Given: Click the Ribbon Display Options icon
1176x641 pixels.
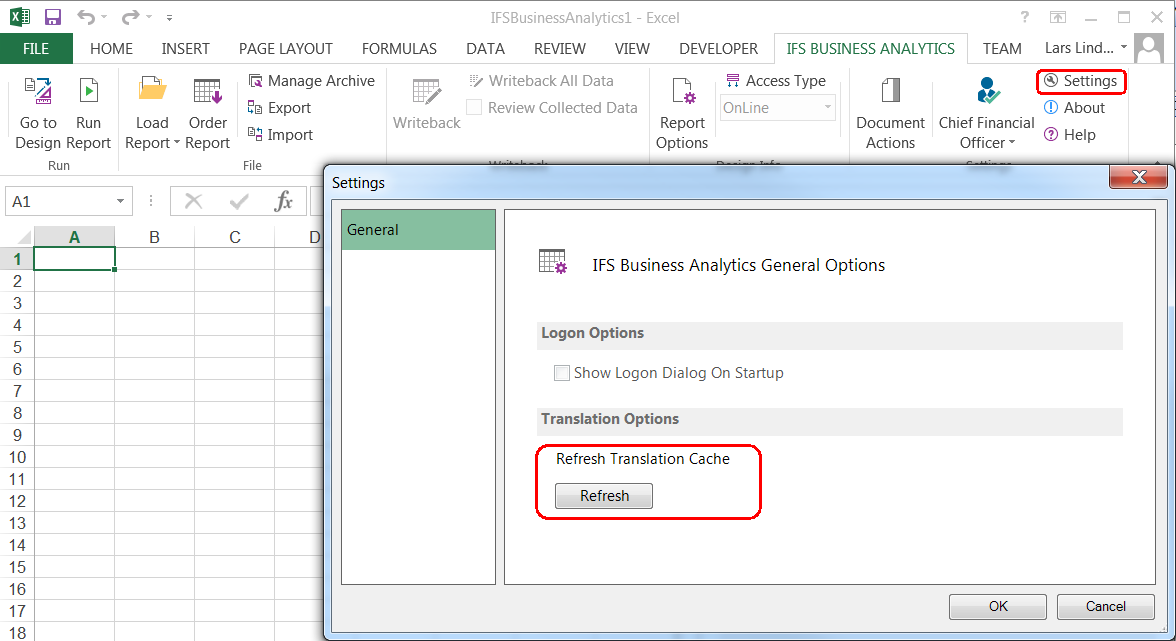Looking at the screenshot, I should [1058, 17].
